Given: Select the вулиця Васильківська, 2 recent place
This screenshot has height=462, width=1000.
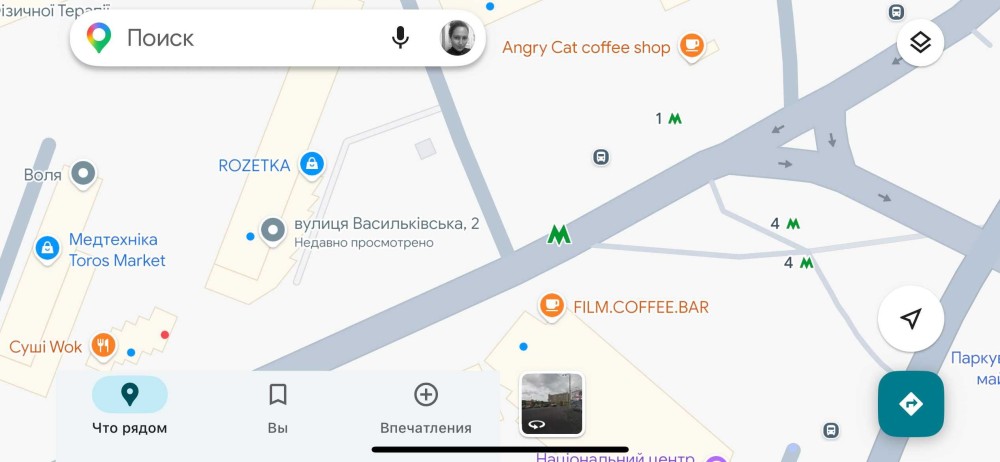Looking at the screenshot, I should tap(274, 231).
